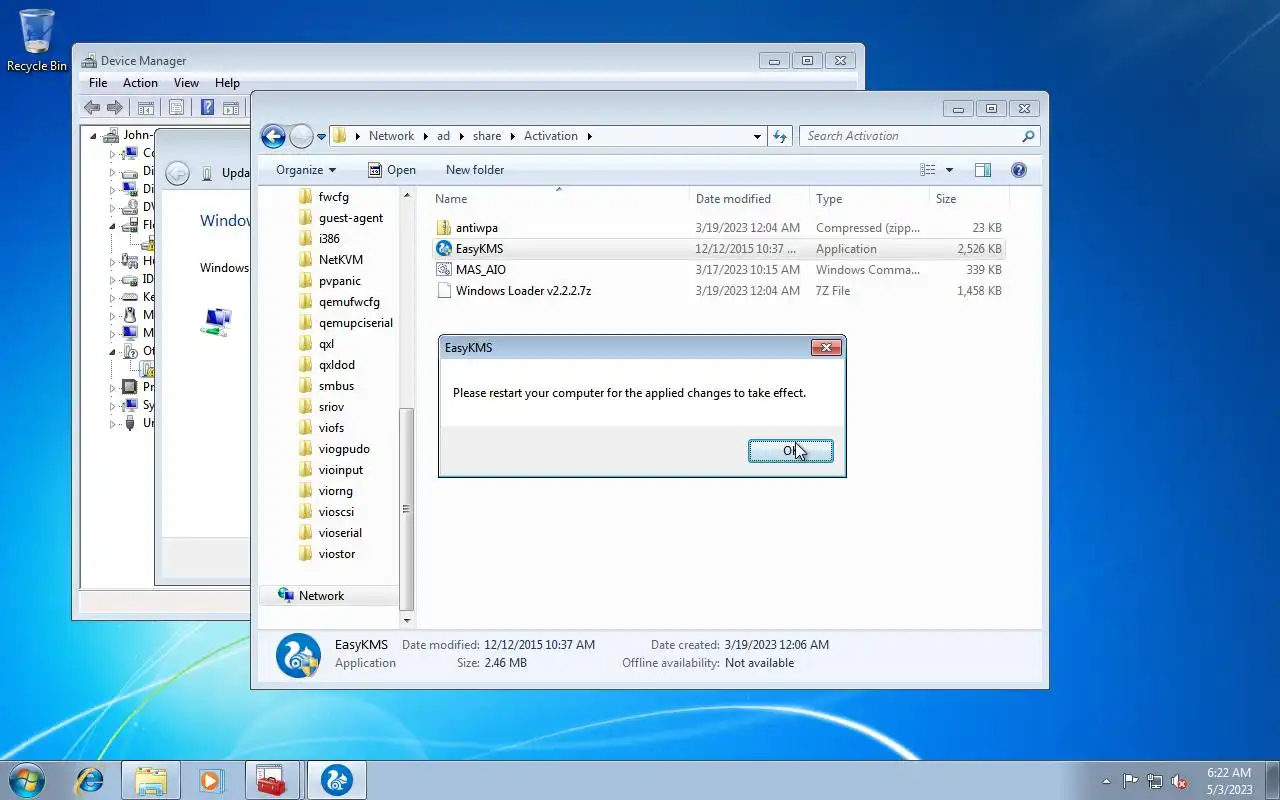Screen dimensions: 1280x800
Task: Select the Windows Loader 7z file icon
Action: pyautogui.click(x=444, y=291)
